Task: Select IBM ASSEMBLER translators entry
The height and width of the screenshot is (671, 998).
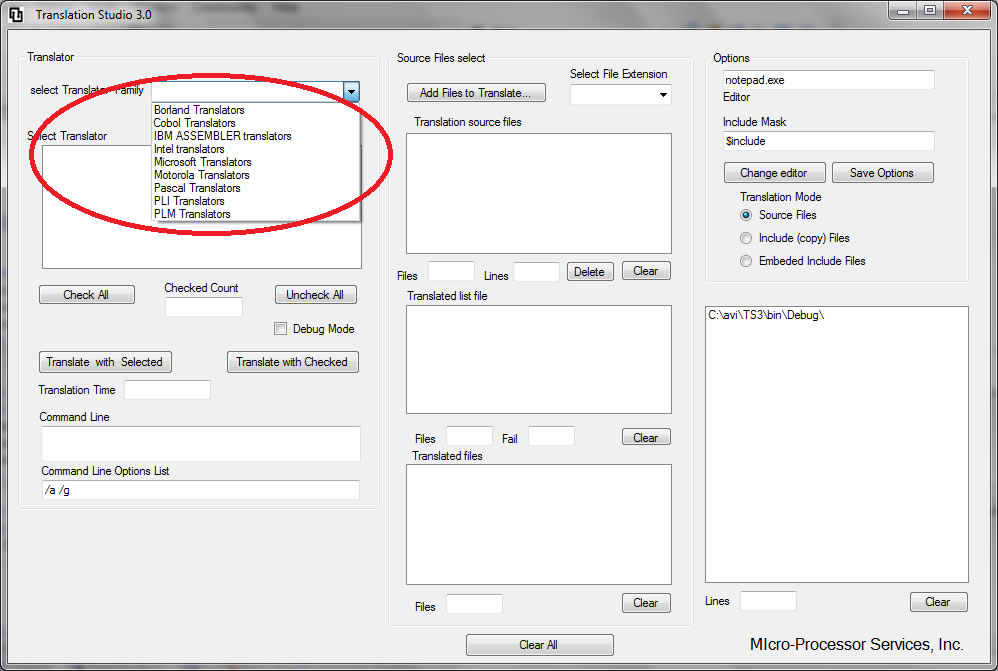Action: (x=222, y=136)
